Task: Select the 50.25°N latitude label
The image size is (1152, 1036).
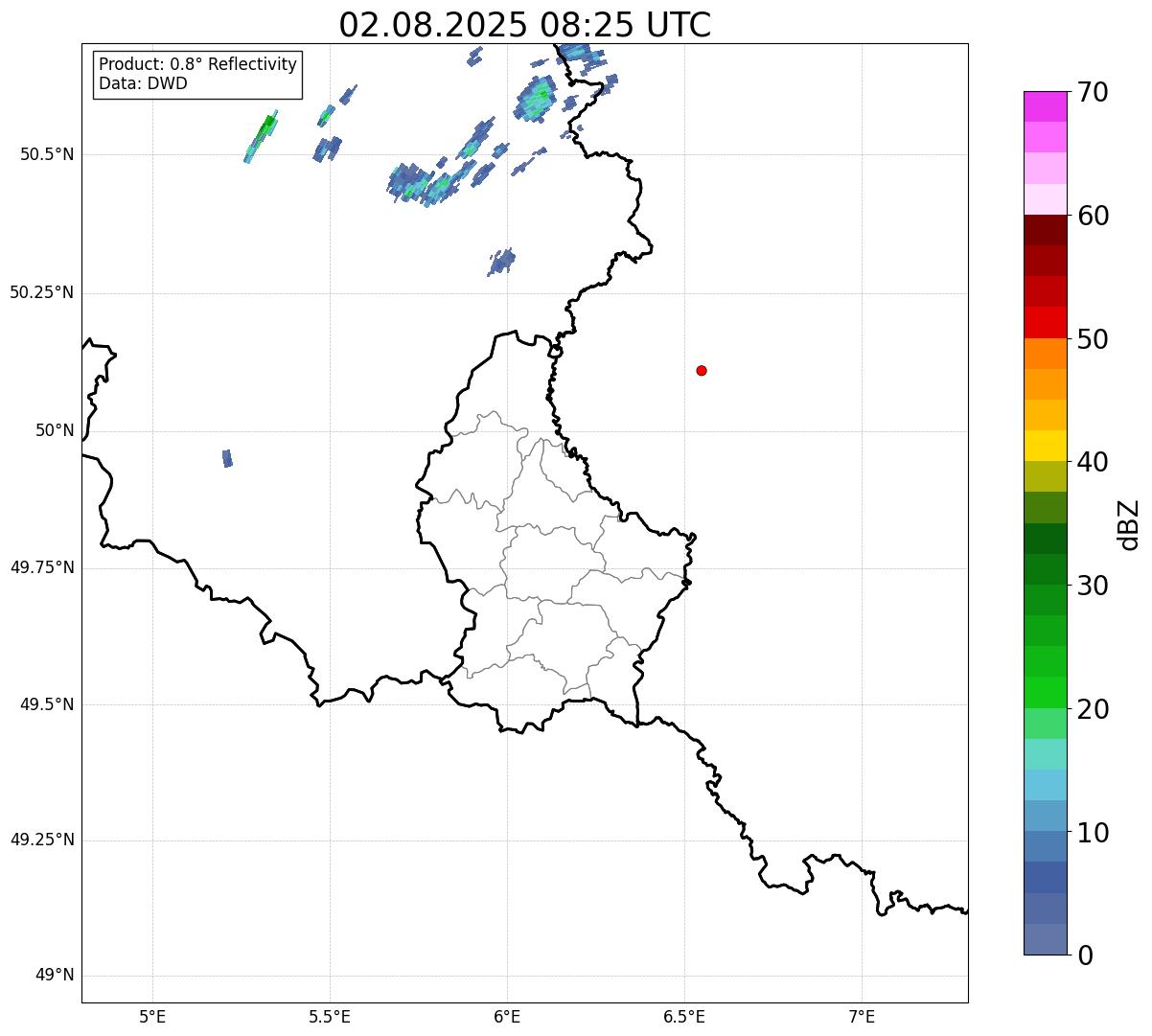Action: pos(42,292)
